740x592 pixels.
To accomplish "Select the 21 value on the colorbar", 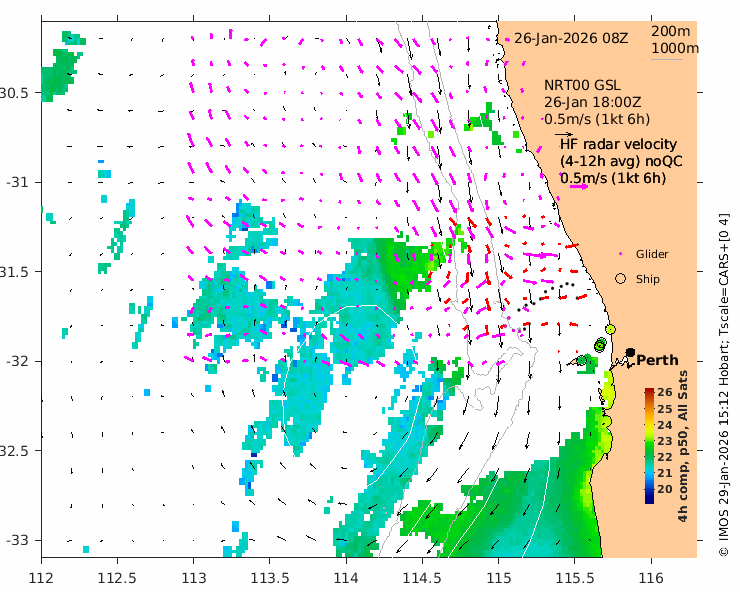I will tap(664, 473).
